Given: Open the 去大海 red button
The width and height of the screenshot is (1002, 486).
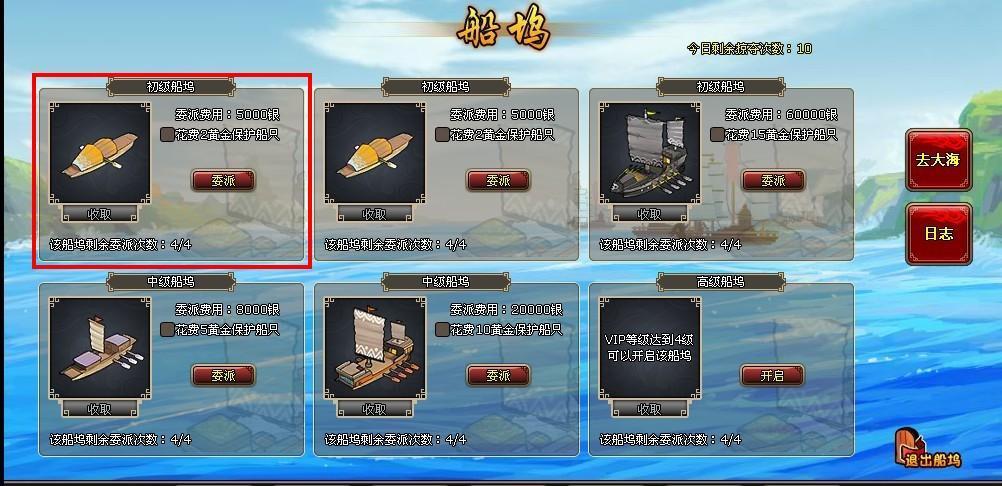Looking at the screenshot, I should click(x=938, y=160).
